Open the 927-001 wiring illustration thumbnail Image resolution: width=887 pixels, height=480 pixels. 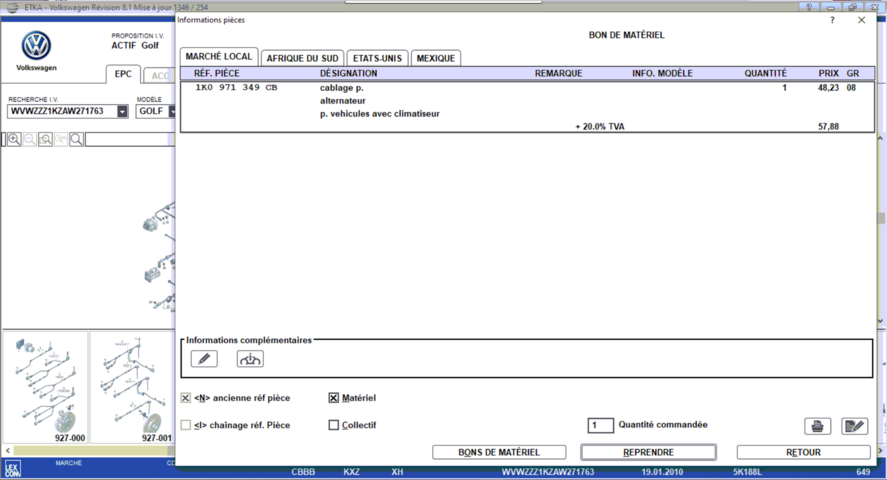click(132, 388)
